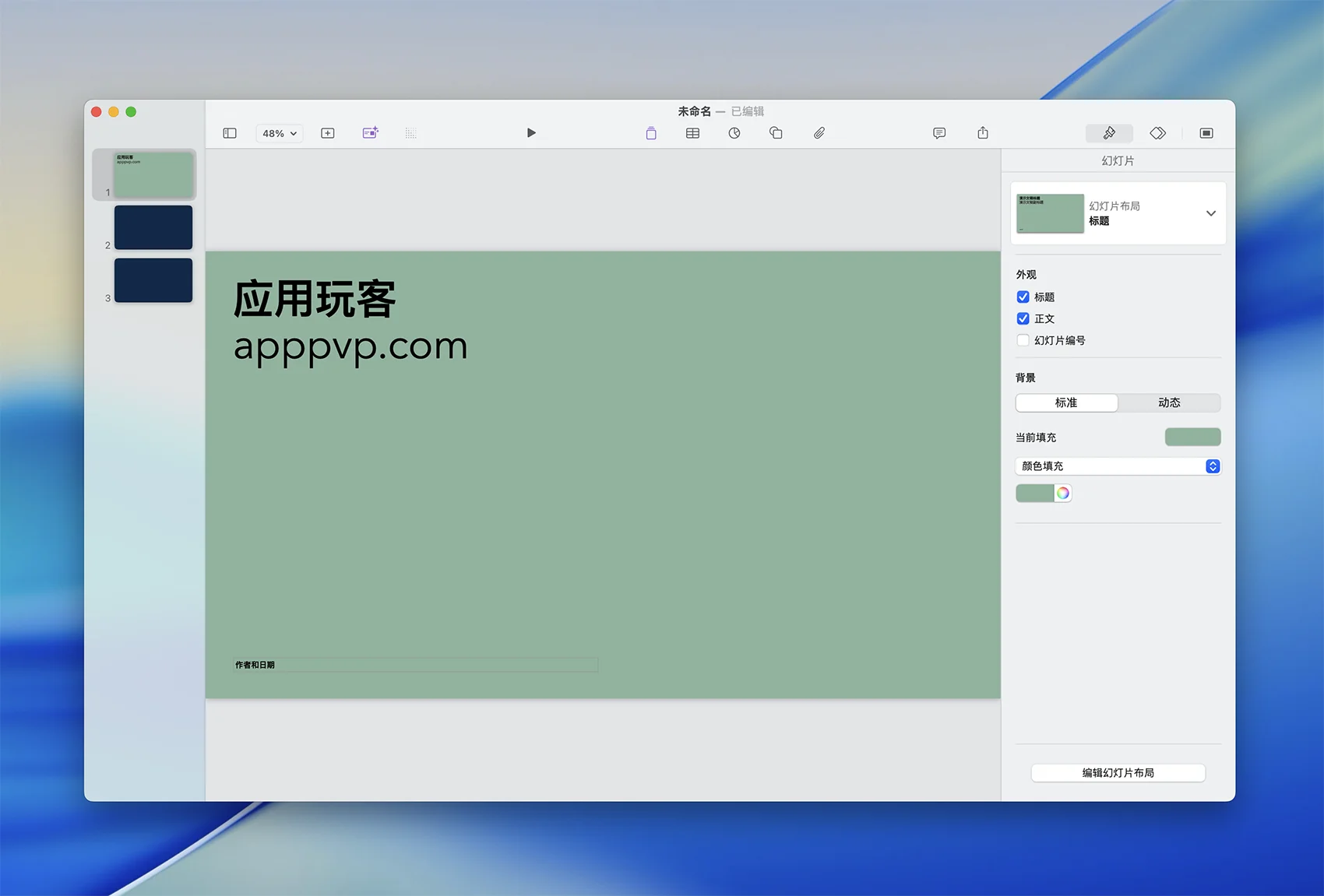Expand the 幻灯片布局 layout chooser
The width and height of the screenshot is (1324, 896).
1210,213
